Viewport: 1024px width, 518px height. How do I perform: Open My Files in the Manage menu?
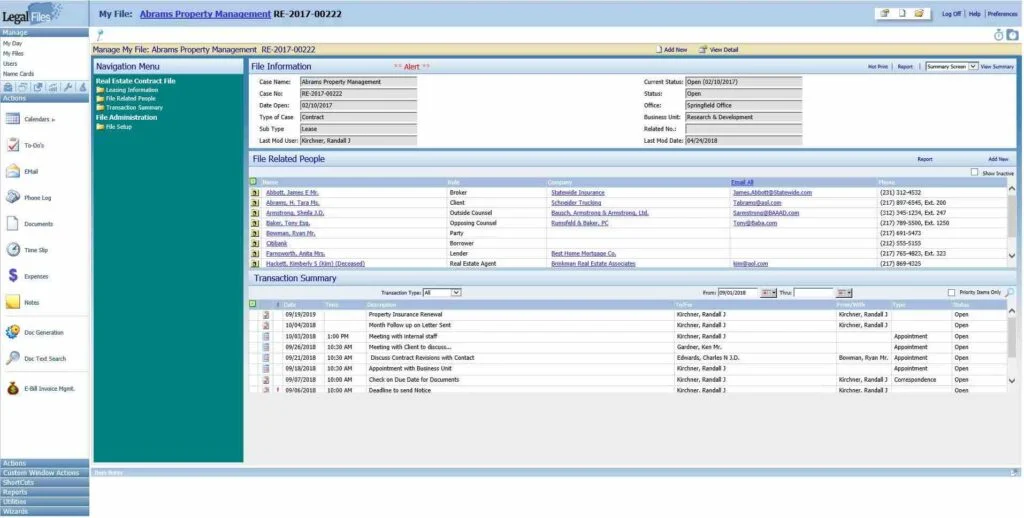[13, 54]
